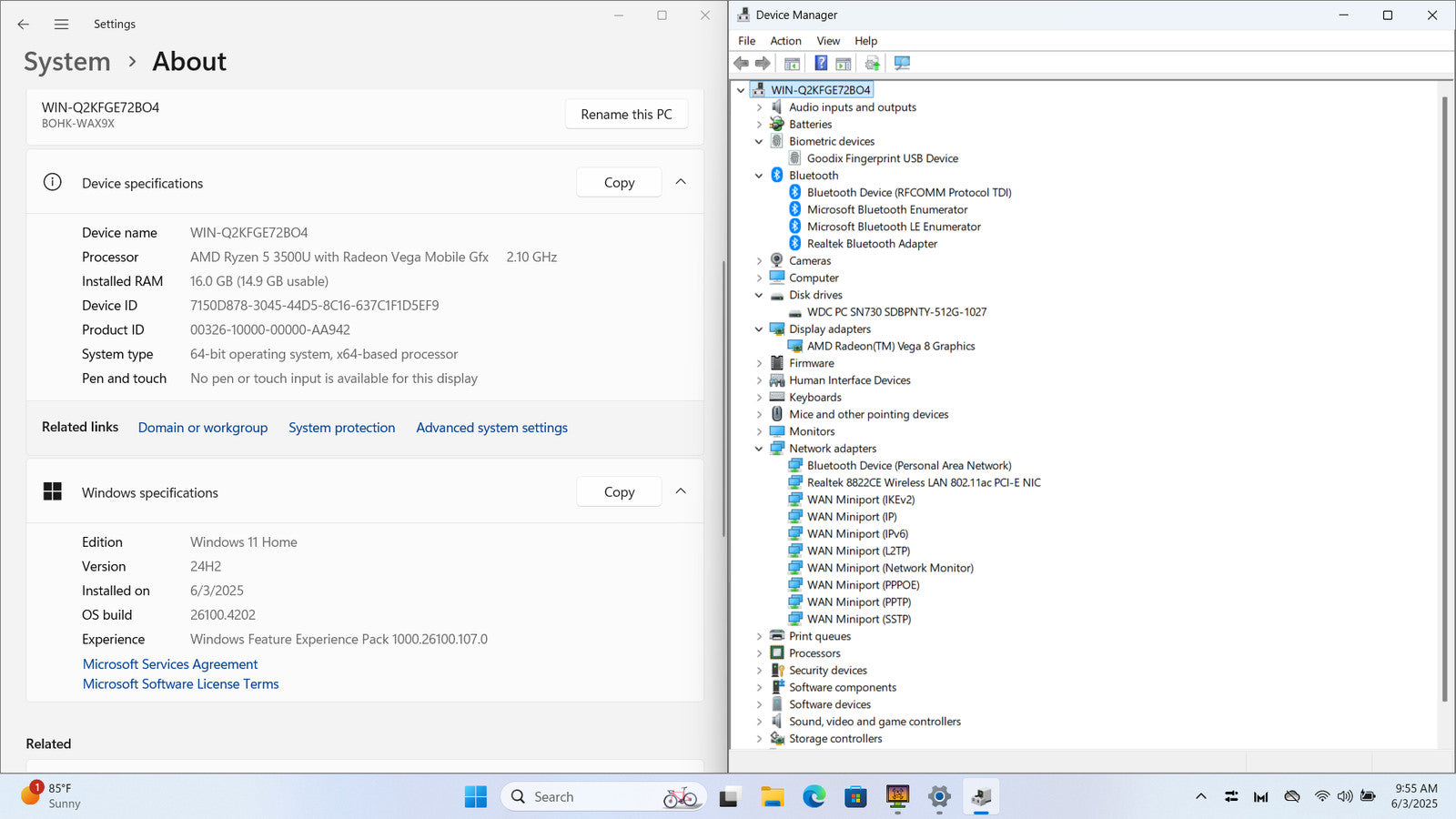Viewport: 1456px width, 819px height.
Task: Open Advanced system settings link
Action: click(x=491, y=428)
